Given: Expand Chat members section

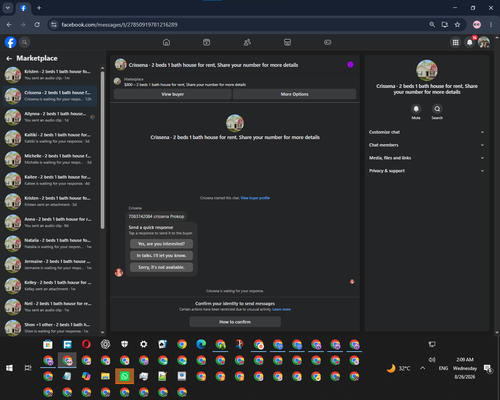Looking at the screenshot, I should pyautogui.click(x=426, y=145).
